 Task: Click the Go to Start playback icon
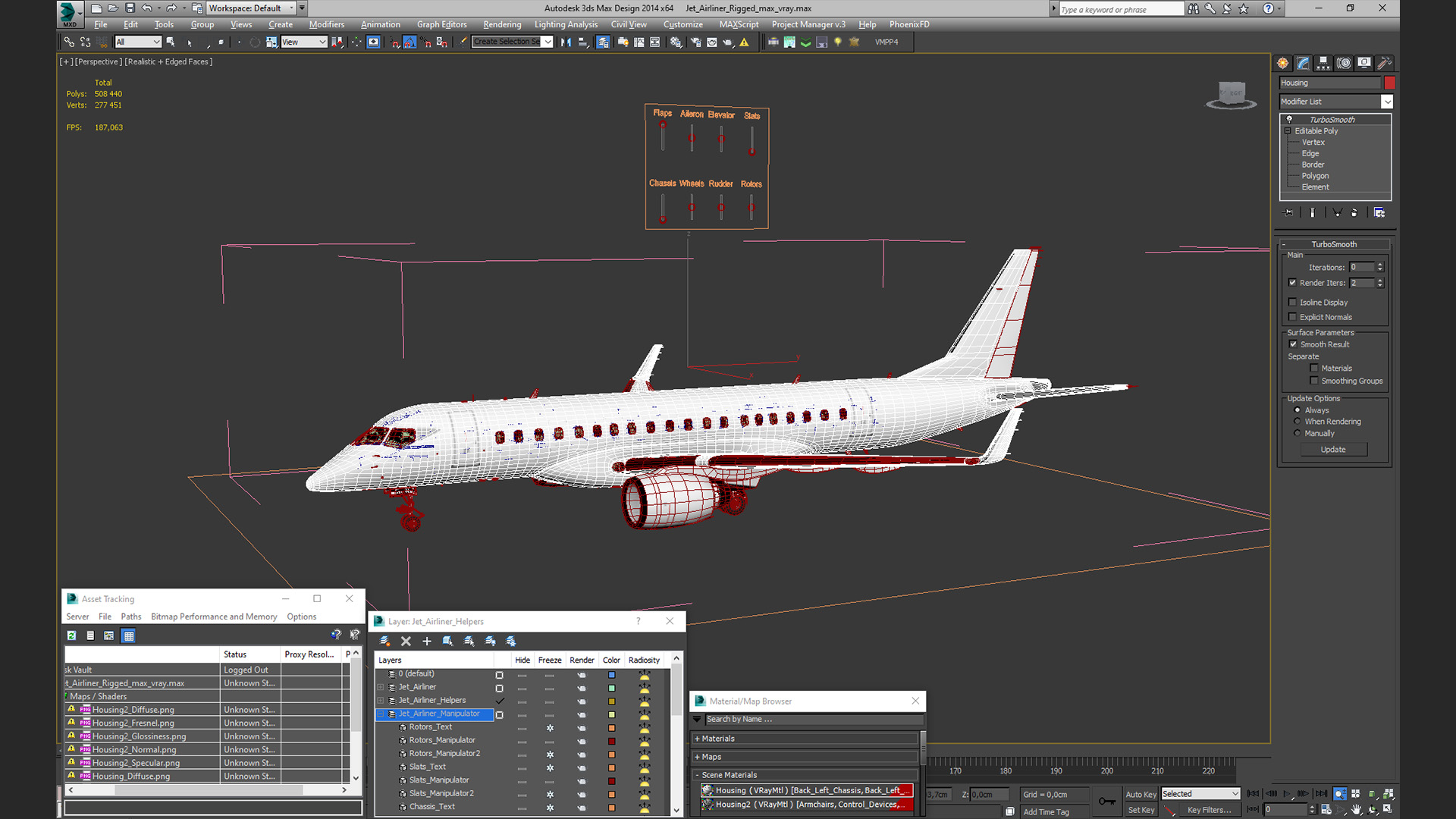tap(1253, 794)
